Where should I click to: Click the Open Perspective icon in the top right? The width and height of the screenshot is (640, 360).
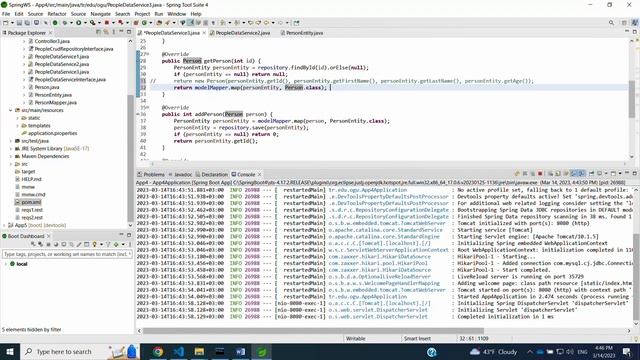[624, 23]
